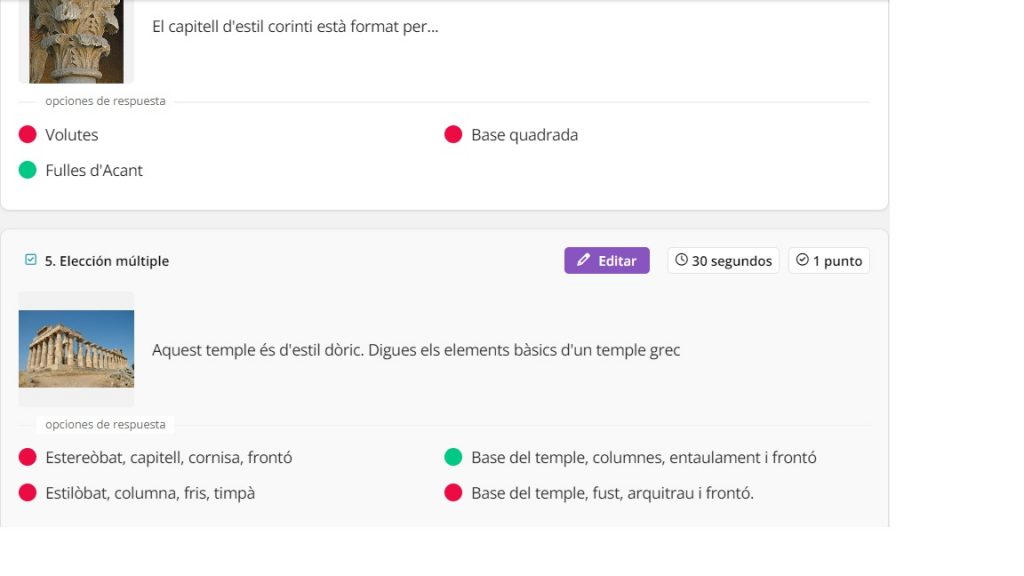Viewport: 1024px width, 576px height.
Task: Open the 1 punto score setting
Action: (x=829, y=261)
